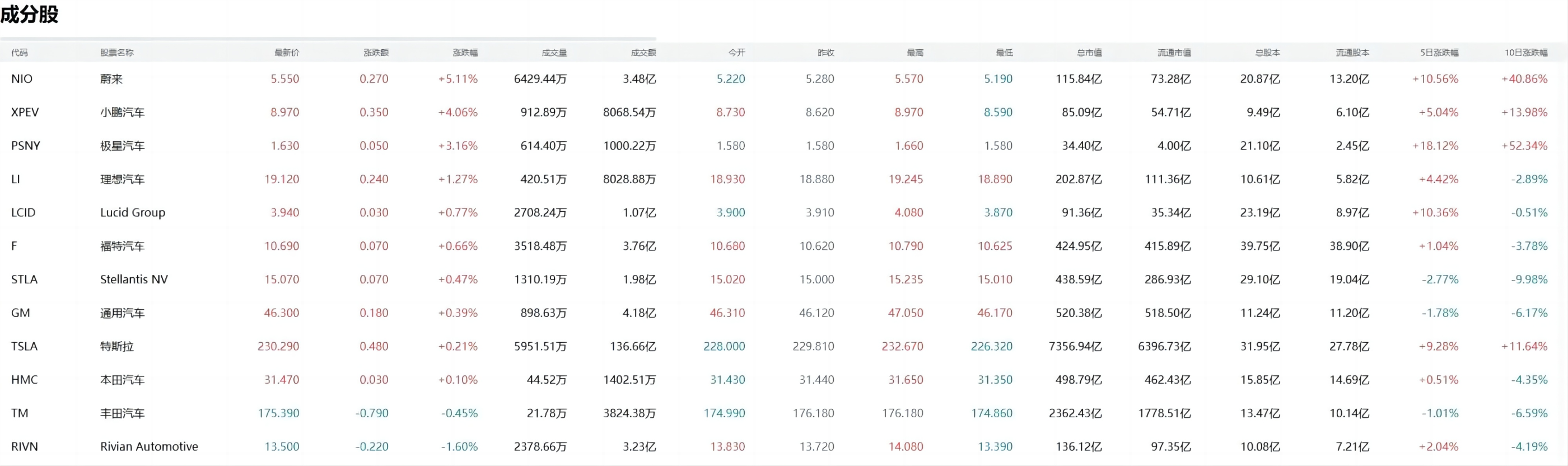Select LCID previous close 3.910
The height and width of the screenshot is (466, 1568).
coord(820,213)
